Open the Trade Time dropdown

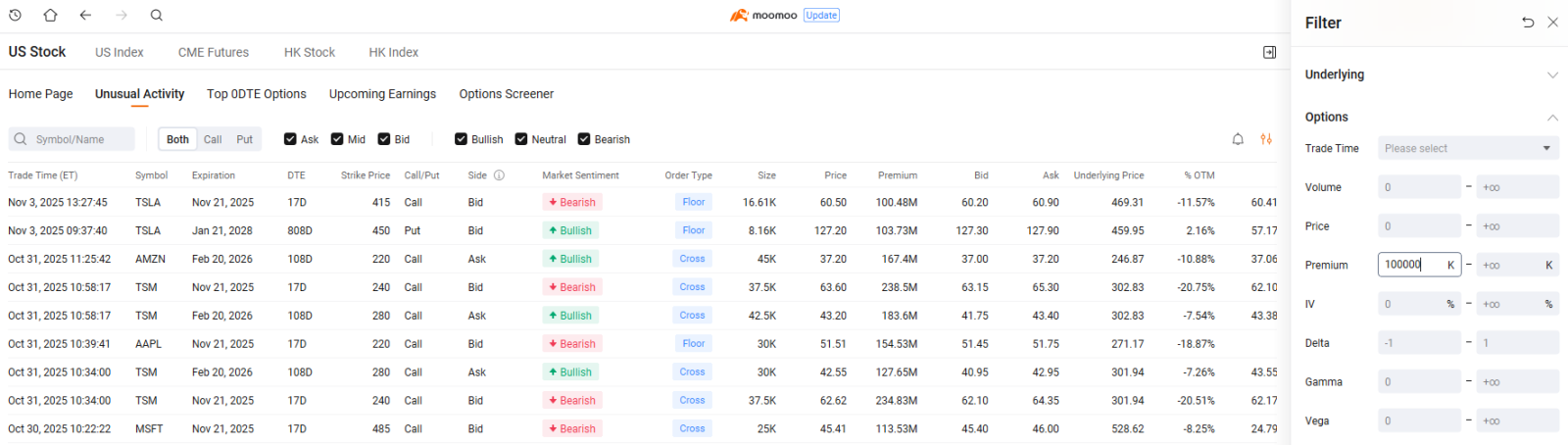1468,148
